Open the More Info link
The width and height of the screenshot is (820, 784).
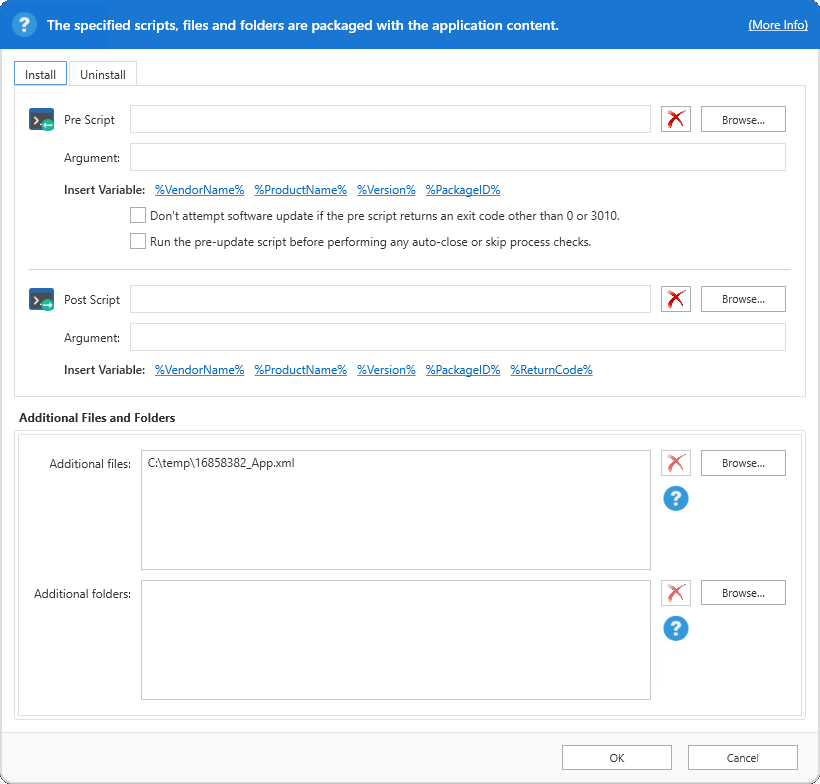point(778,24)
